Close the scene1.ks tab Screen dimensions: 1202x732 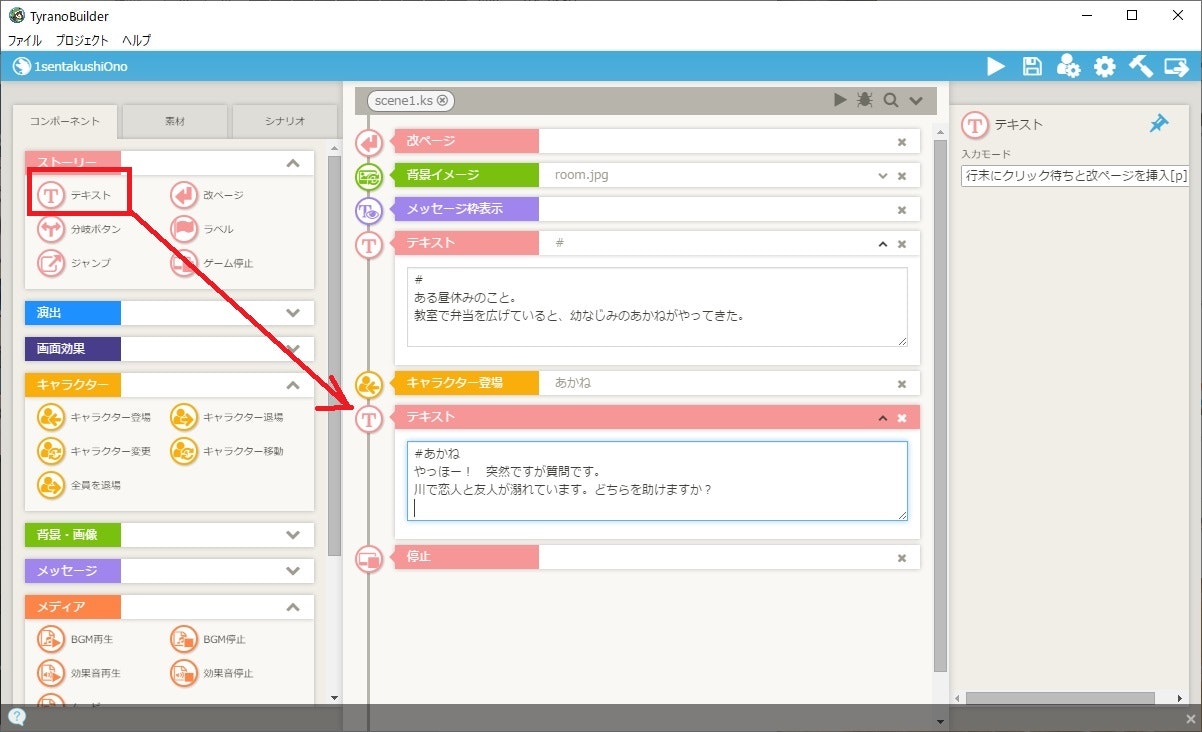442,100
